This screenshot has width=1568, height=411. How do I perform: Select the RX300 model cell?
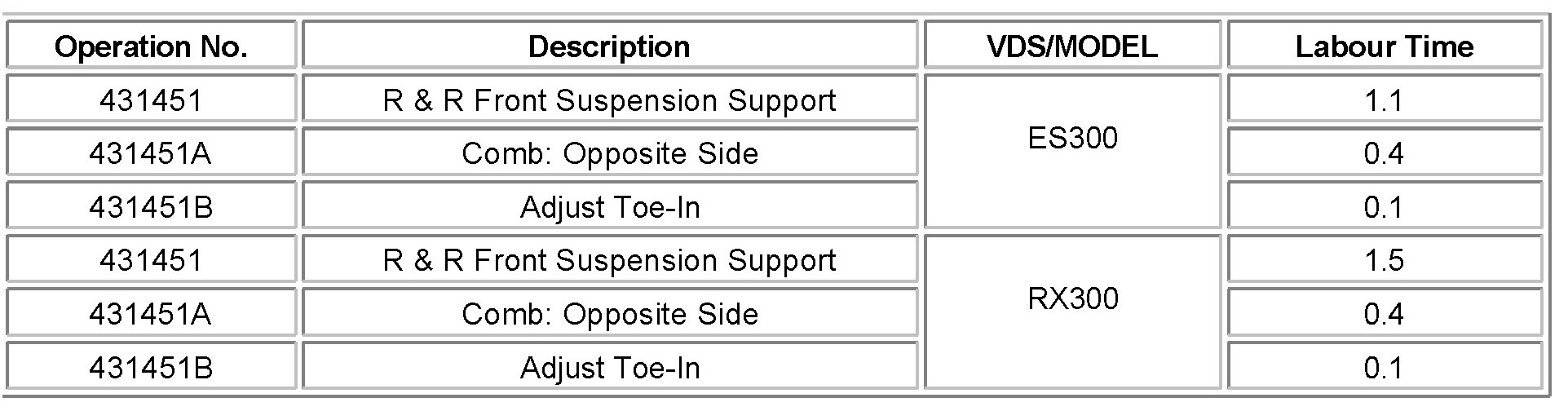(x=1072, y=298)
